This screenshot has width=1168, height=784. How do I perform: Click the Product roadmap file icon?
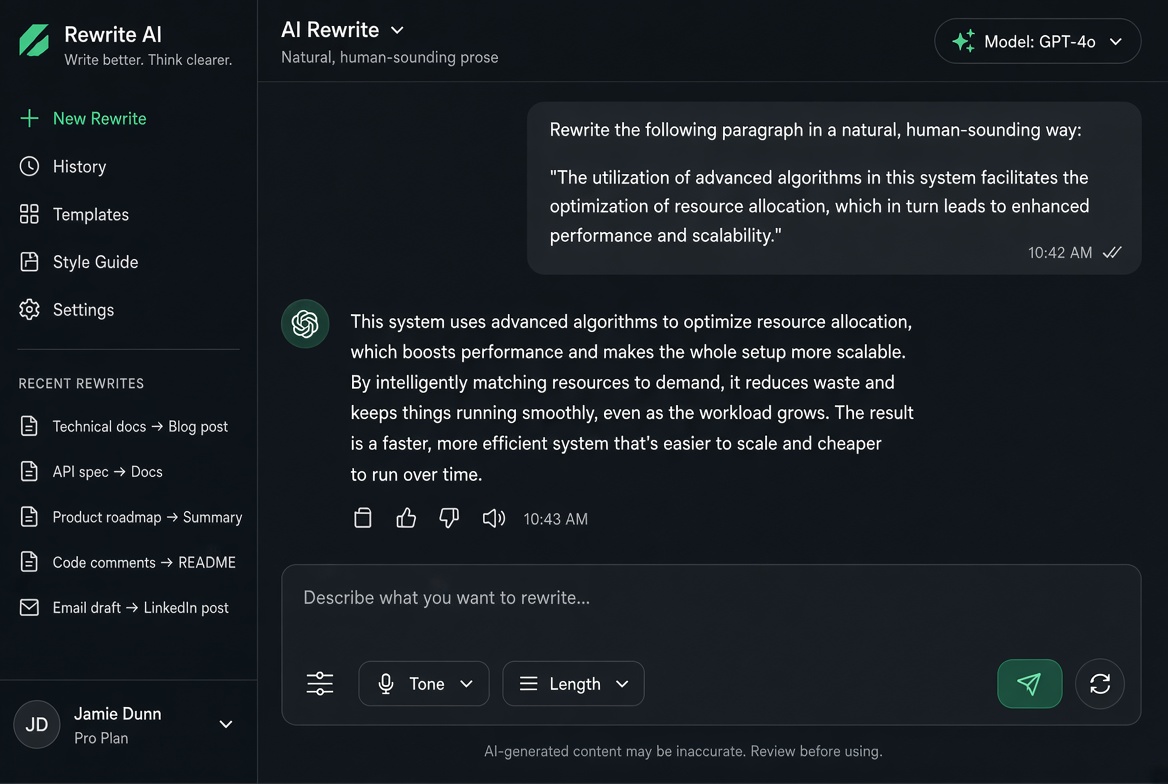point(29,517)
